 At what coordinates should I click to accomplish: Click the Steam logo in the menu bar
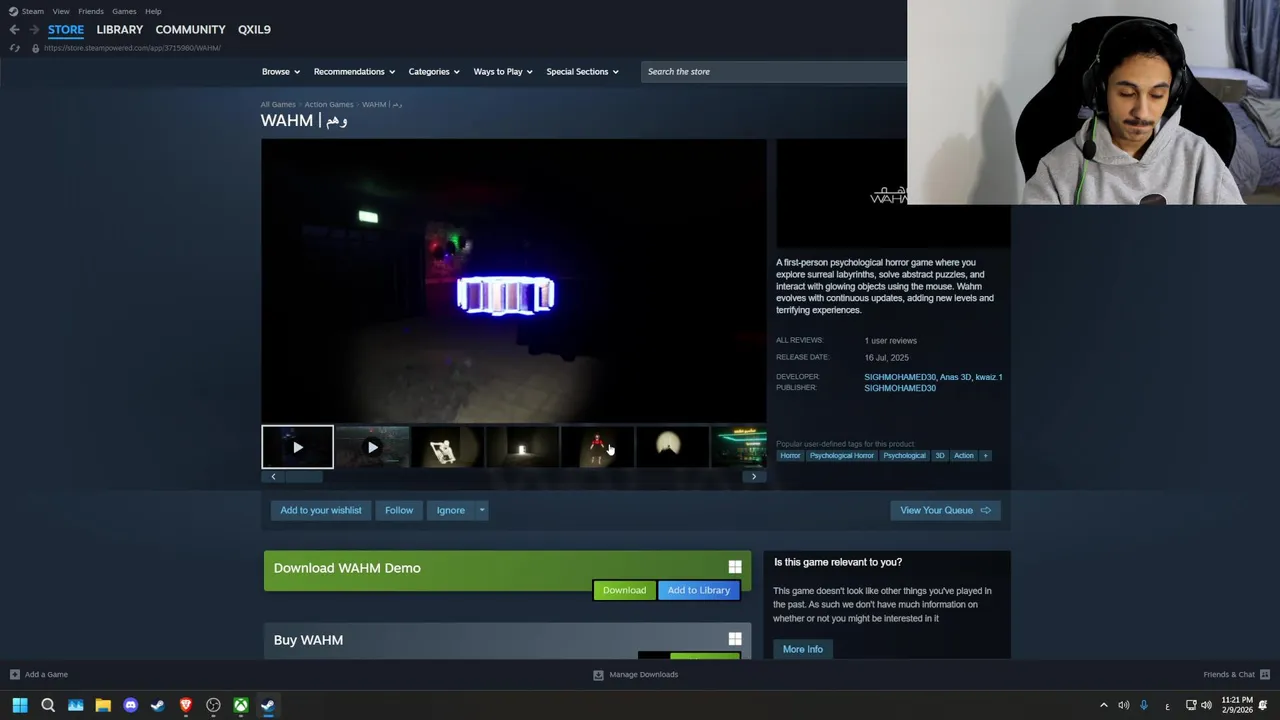point(13,11)
